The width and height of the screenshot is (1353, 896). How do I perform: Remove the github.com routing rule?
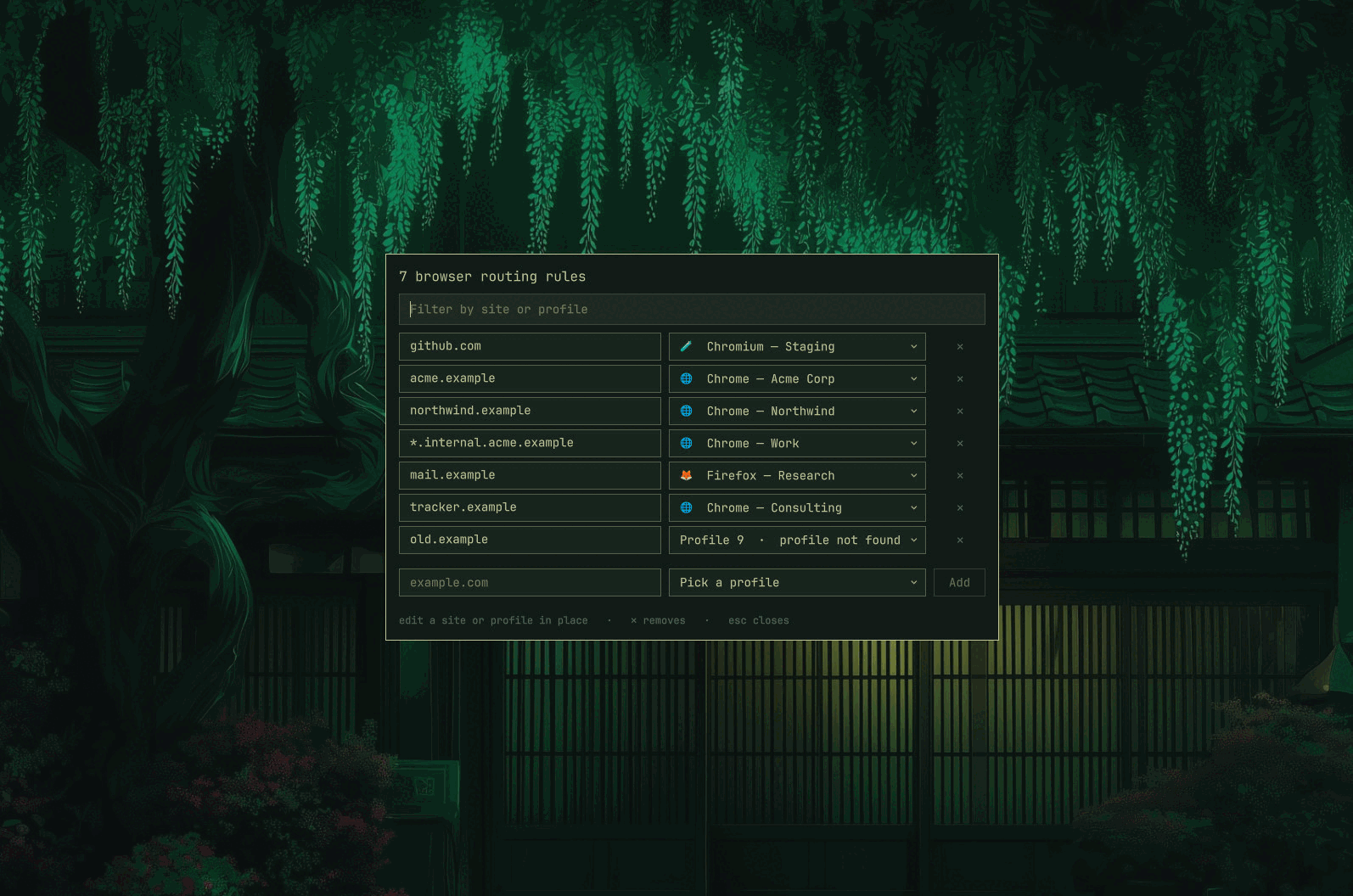click(x=960, y=347)
